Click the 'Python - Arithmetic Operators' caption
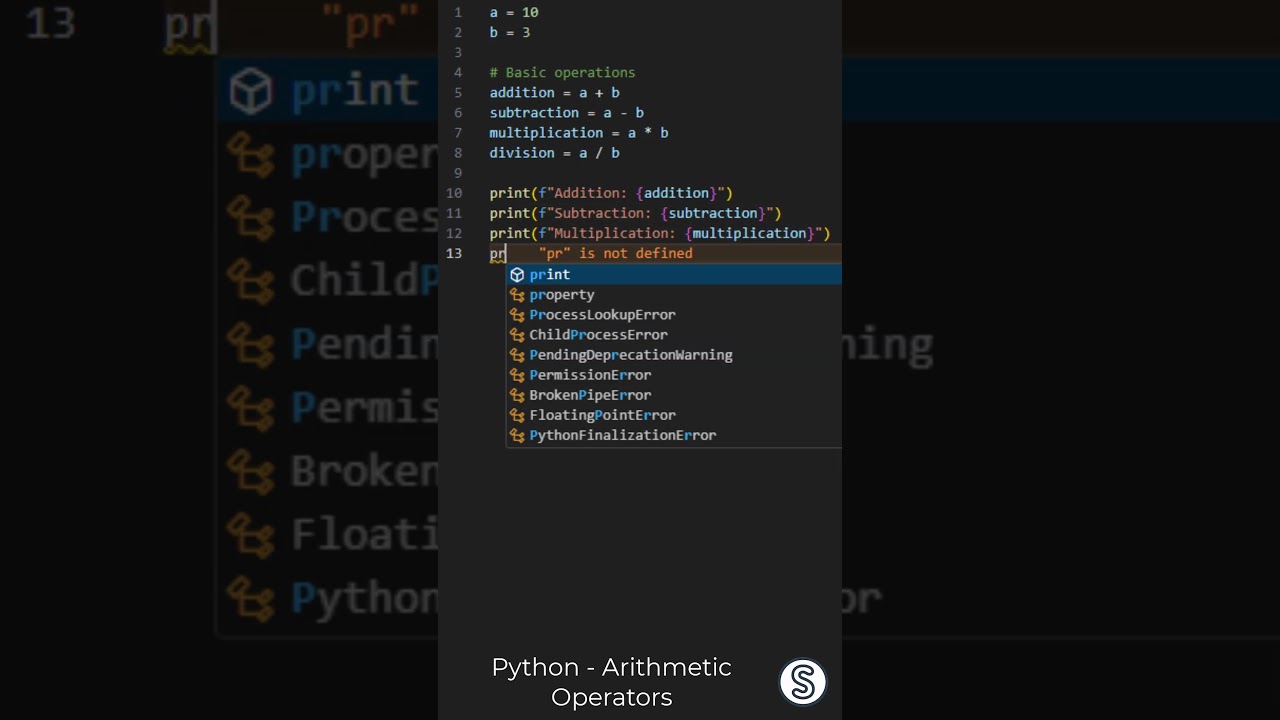The image size is (1280, 720). (612, 682)
